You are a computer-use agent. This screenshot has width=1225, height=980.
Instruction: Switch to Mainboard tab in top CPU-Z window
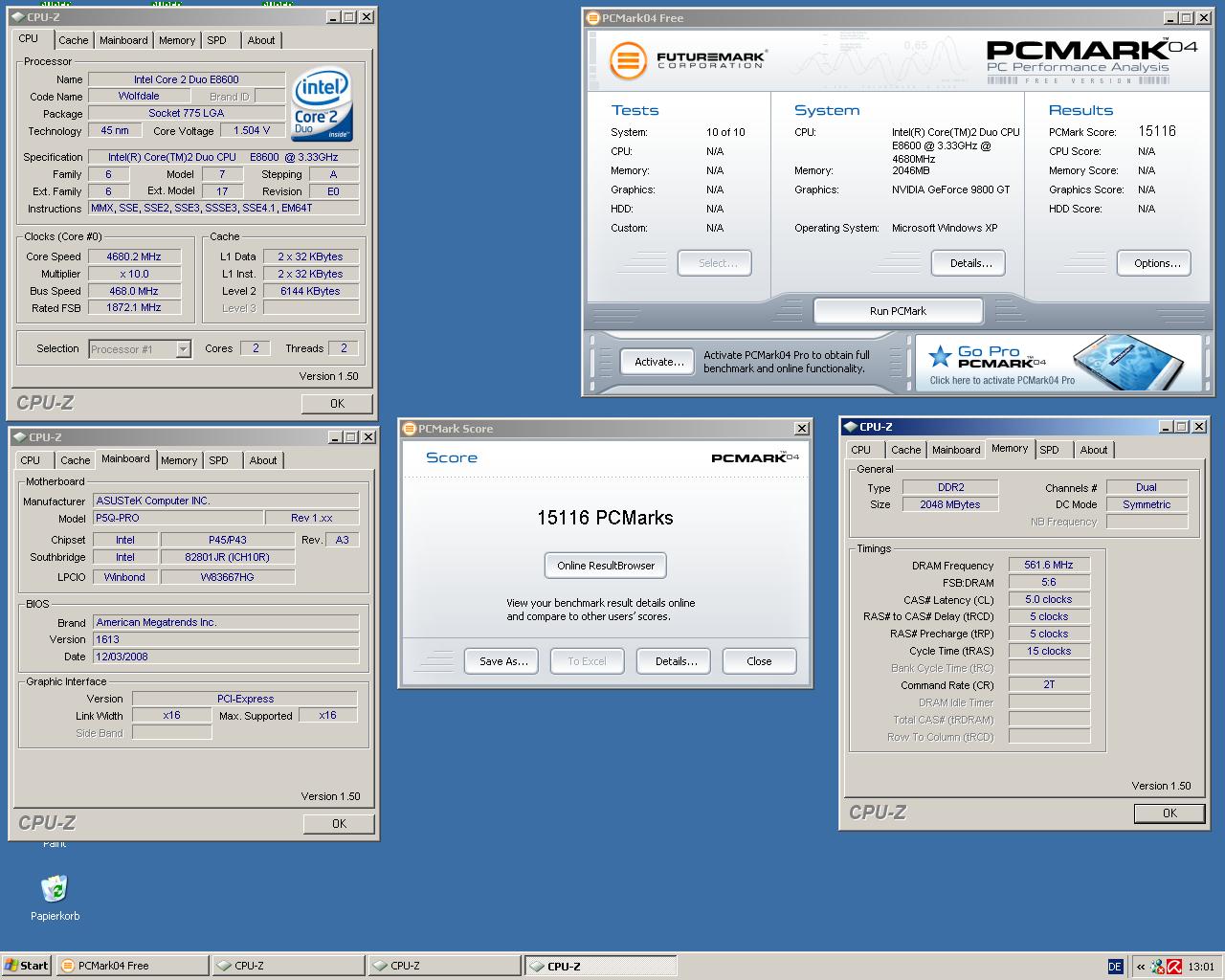(123, 40)
